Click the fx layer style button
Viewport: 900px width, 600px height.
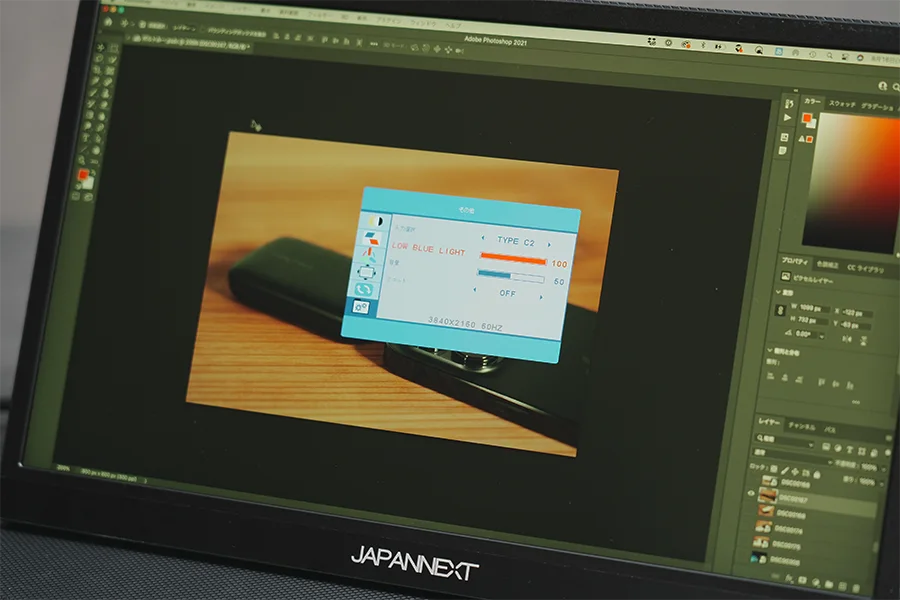point(790,578)
